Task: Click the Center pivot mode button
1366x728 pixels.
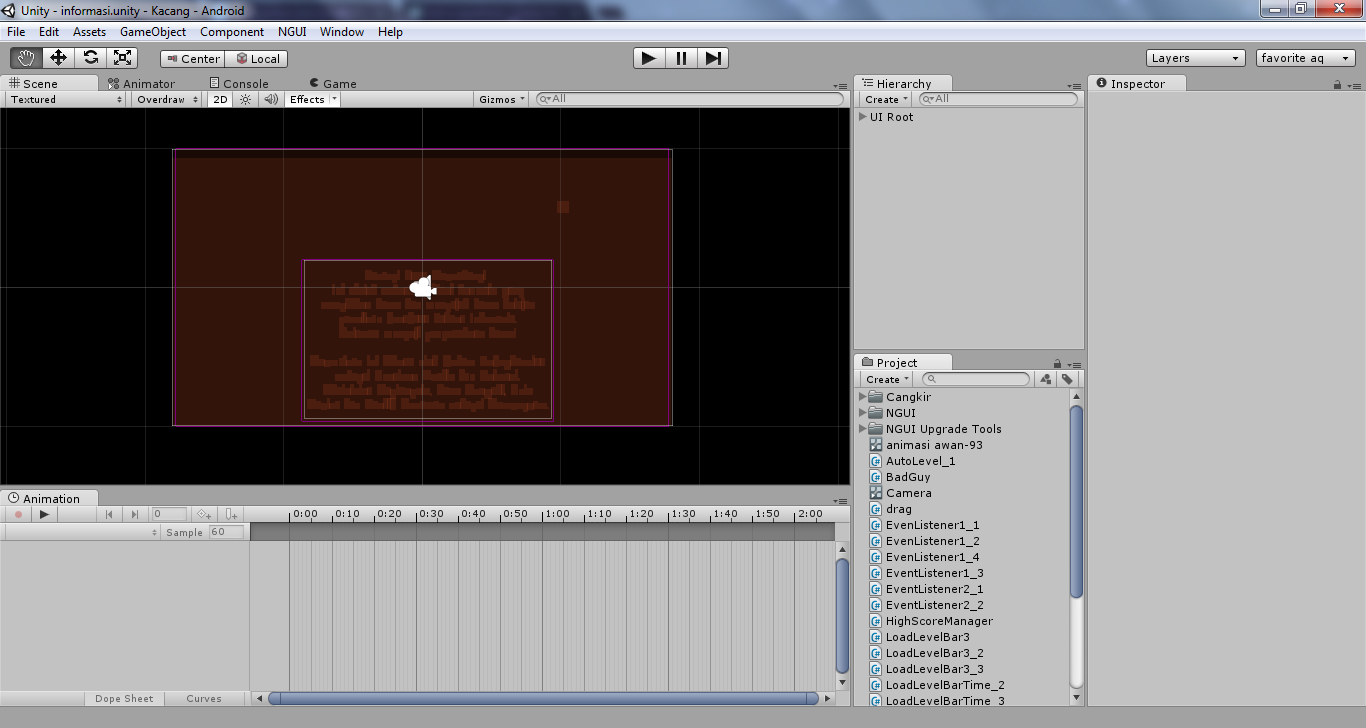Action: (x=193, y=59)
